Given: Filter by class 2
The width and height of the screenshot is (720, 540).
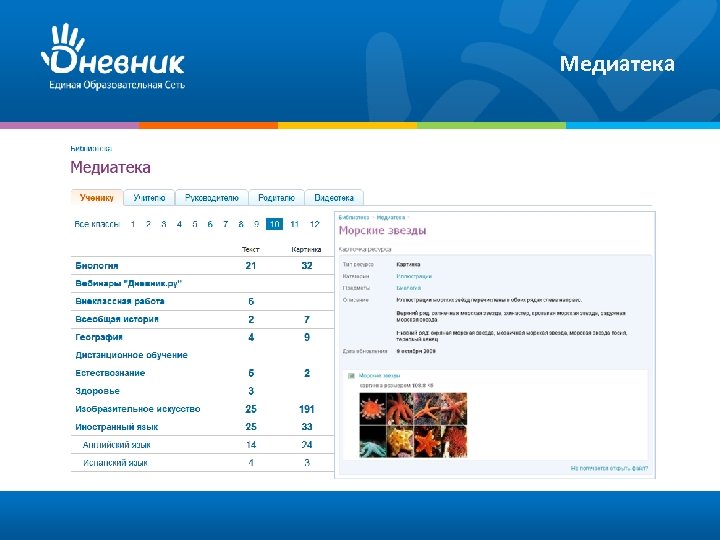Looking at the screenshot, I should (148, 224).
